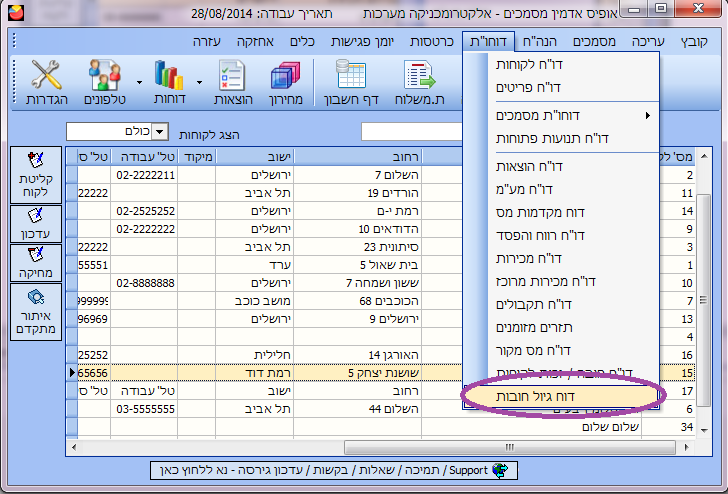Click the רחוב column header
Image resolution: width=728 pixels, height=494 pixels.
tap(358, 157)
